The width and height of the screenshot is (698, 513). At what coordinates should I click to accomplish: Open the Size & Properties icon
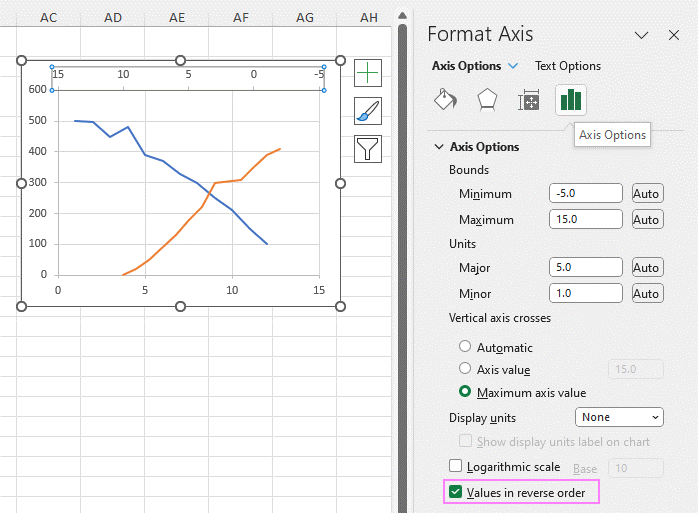[x=529, y=99]
